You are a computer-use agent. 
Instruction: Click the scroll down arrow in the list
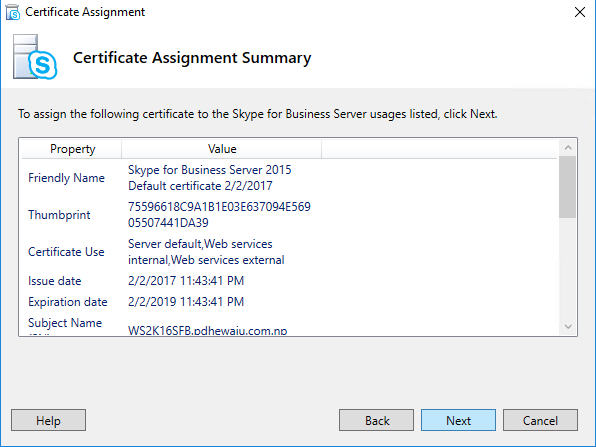568,327
